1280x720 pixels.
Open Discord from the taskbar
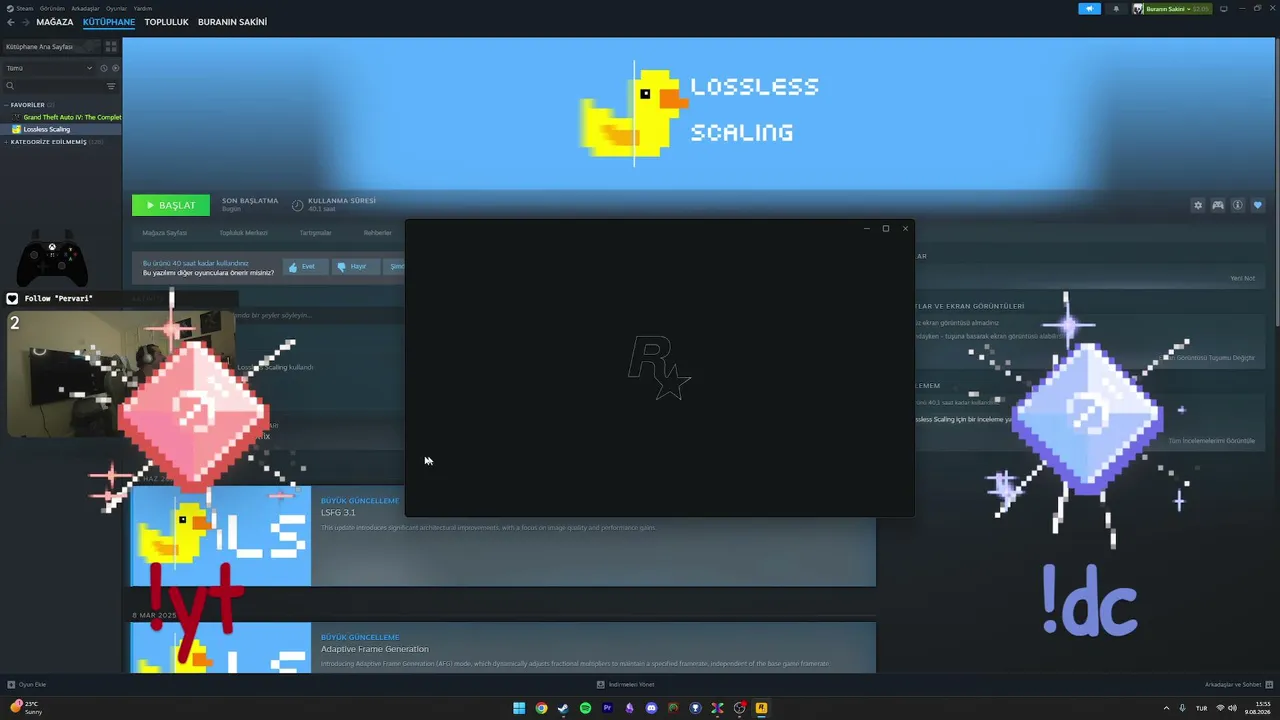coord(651,708)
